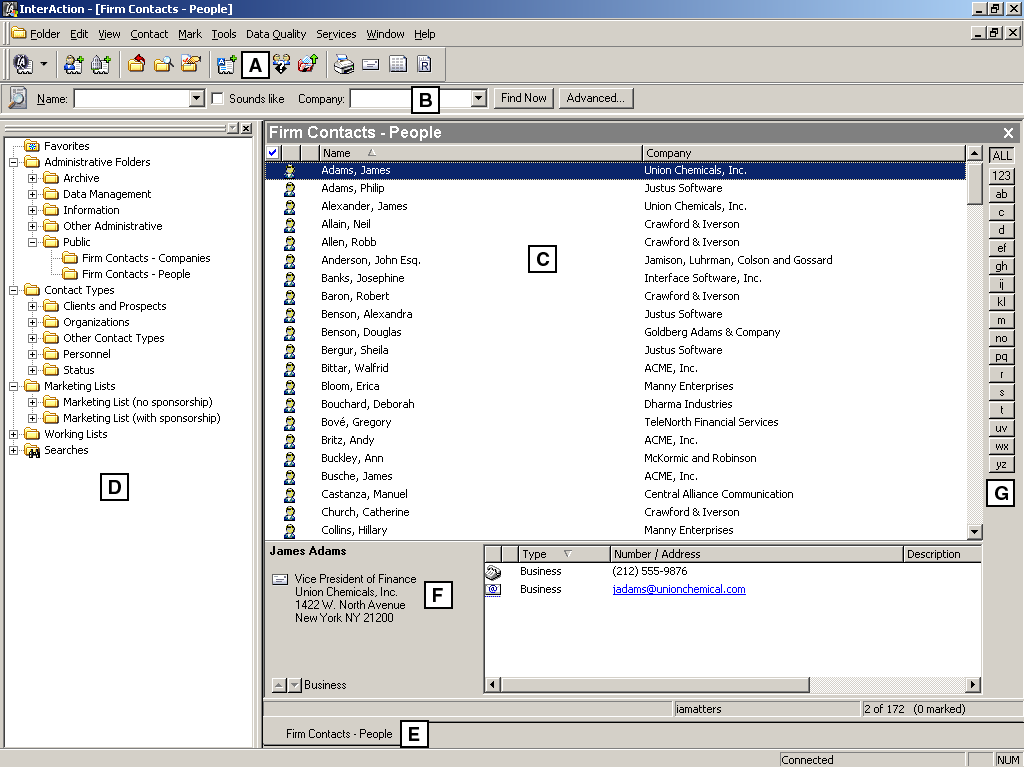This screenshot has height=768, width=1024.
Task: Open the Name dropdown in the search bar
Action: click(x=197, y=98)
